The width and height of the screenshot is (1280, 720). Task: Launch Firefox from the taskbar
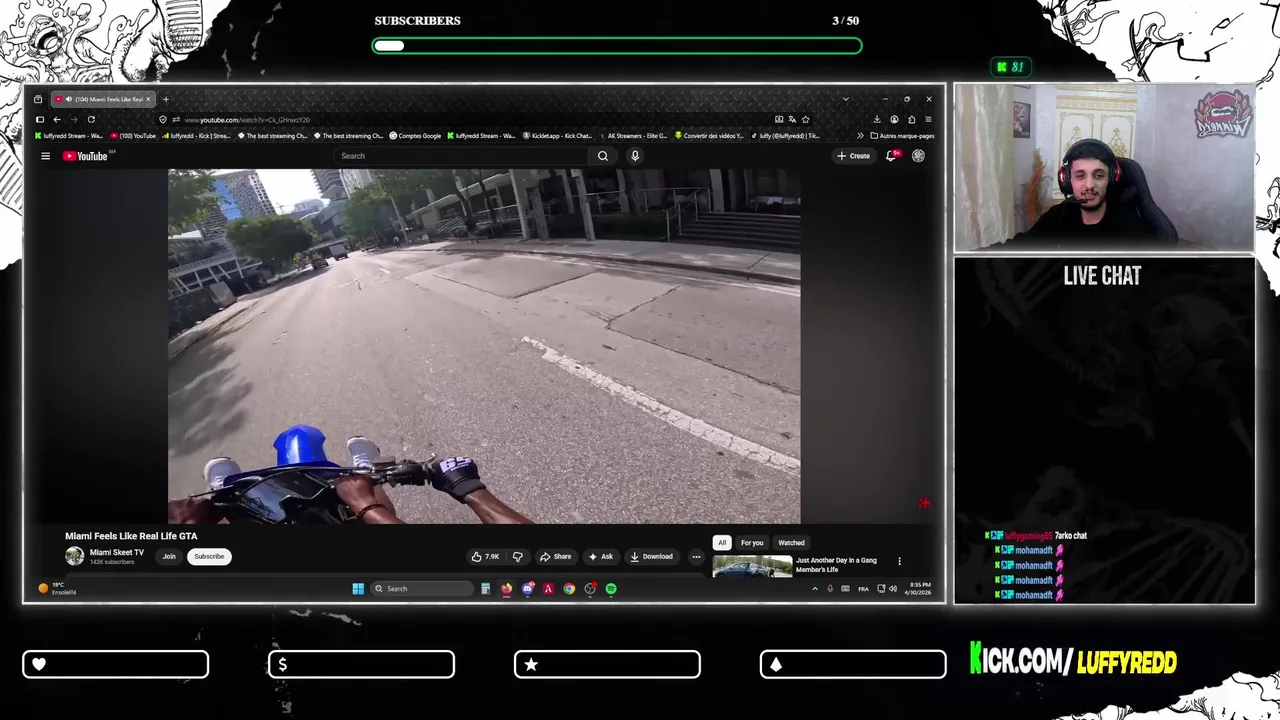point(506,589)
